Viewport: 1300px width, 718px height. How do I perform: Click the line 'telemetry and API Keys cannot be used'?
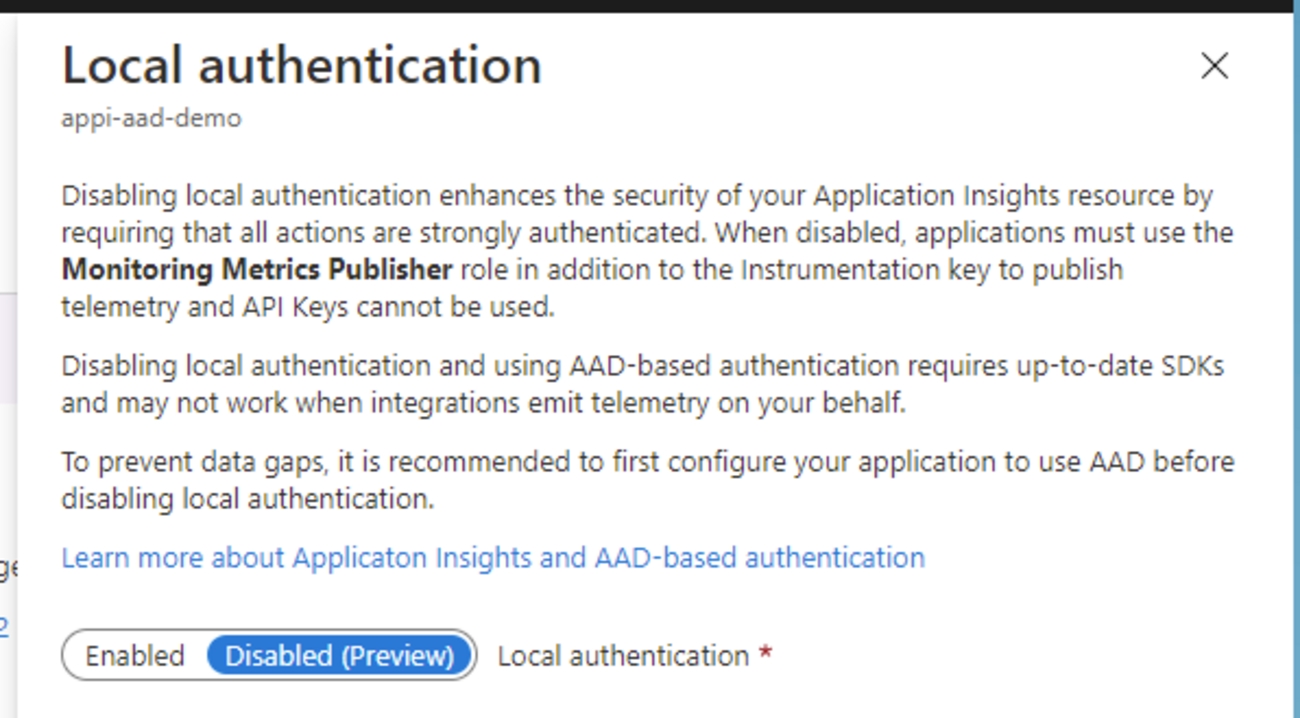point(307,307)
